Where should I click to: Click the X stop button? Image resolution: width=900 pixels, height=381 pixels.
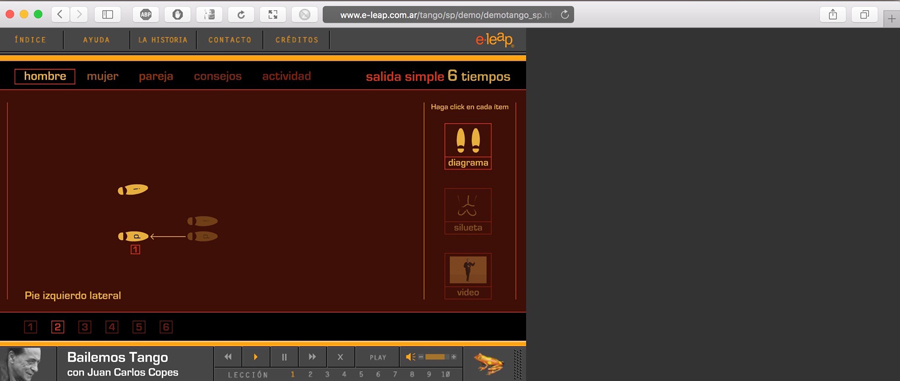point(340,357)
